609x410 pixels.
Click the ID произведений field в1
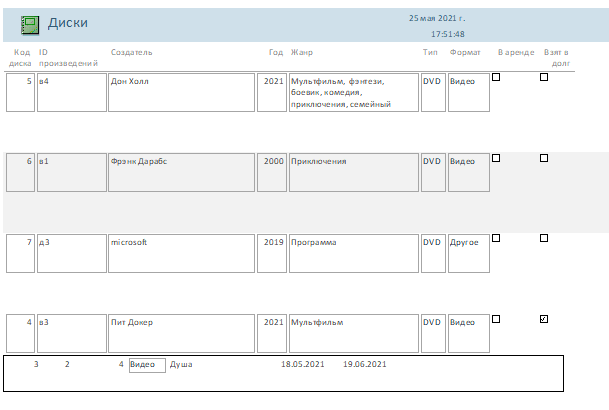(x=71, y=171)
